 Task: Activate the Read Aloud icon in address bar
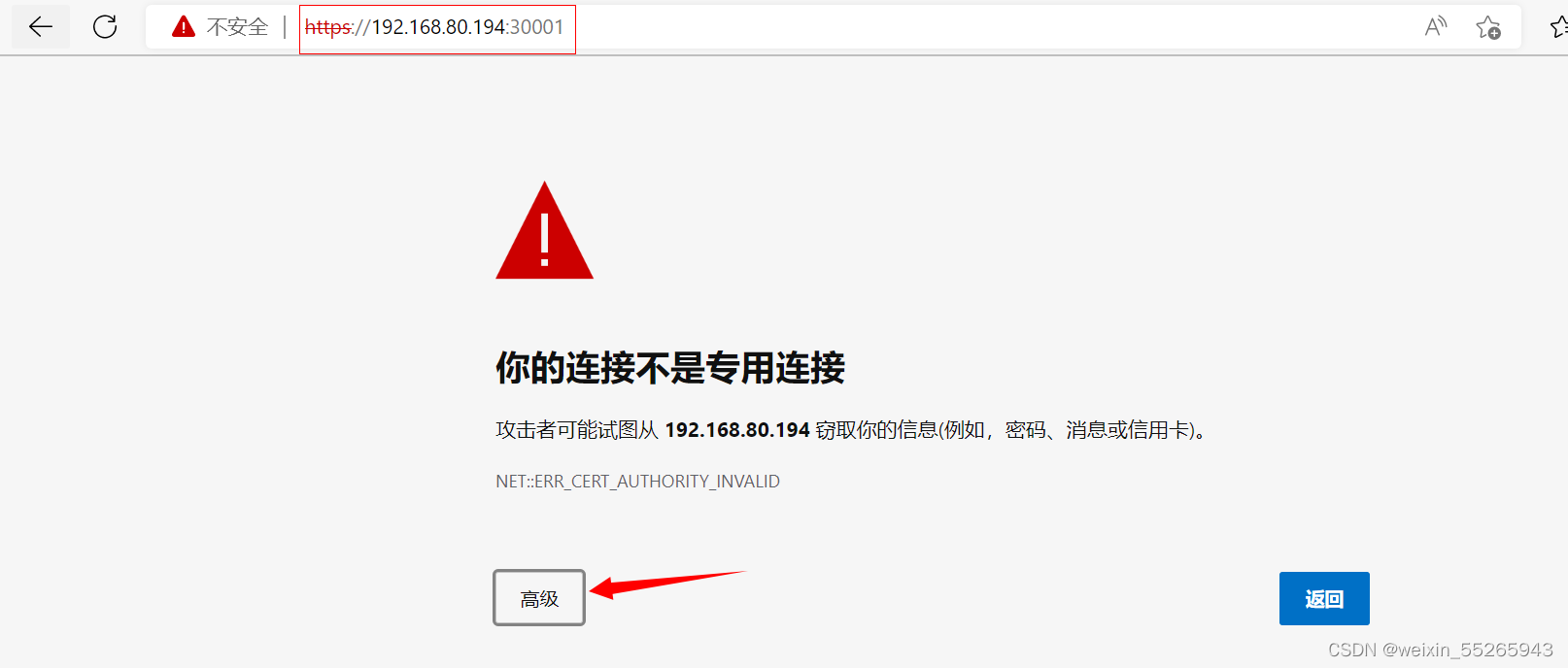(x=1435, y=27)
